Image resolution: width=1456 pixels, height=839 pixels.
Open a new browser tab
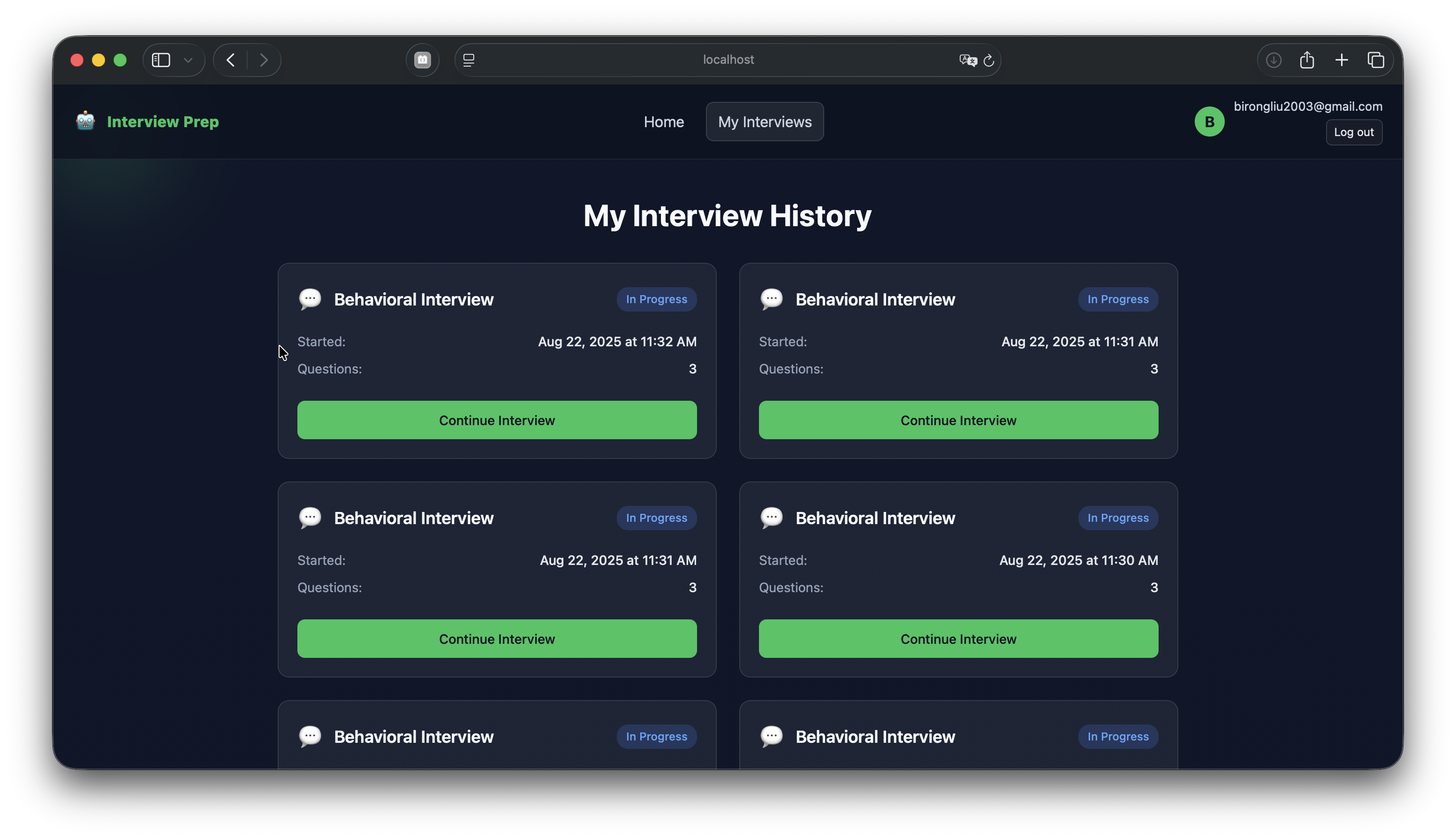(x=1342, y=60)
